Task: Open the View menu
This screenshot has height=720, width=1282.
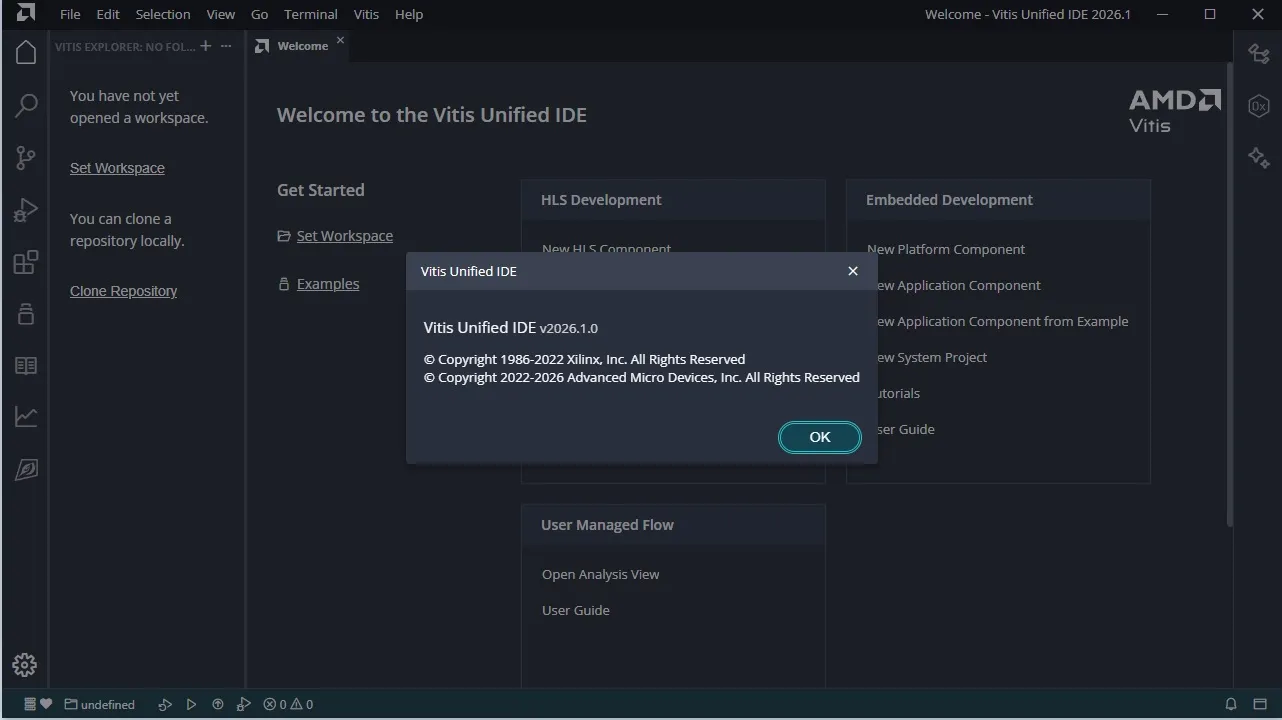Action: point(220,14)
